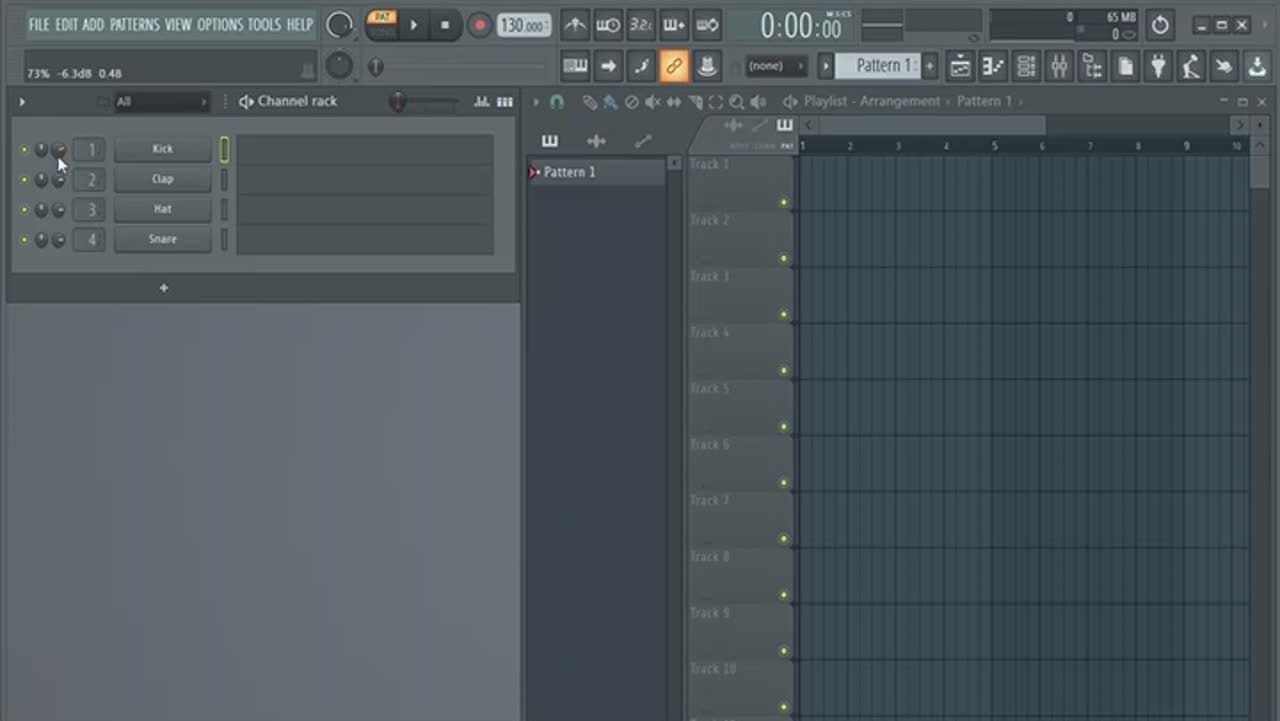
Task: Open graph editor in Channel rack
Action: coord(481,102)
